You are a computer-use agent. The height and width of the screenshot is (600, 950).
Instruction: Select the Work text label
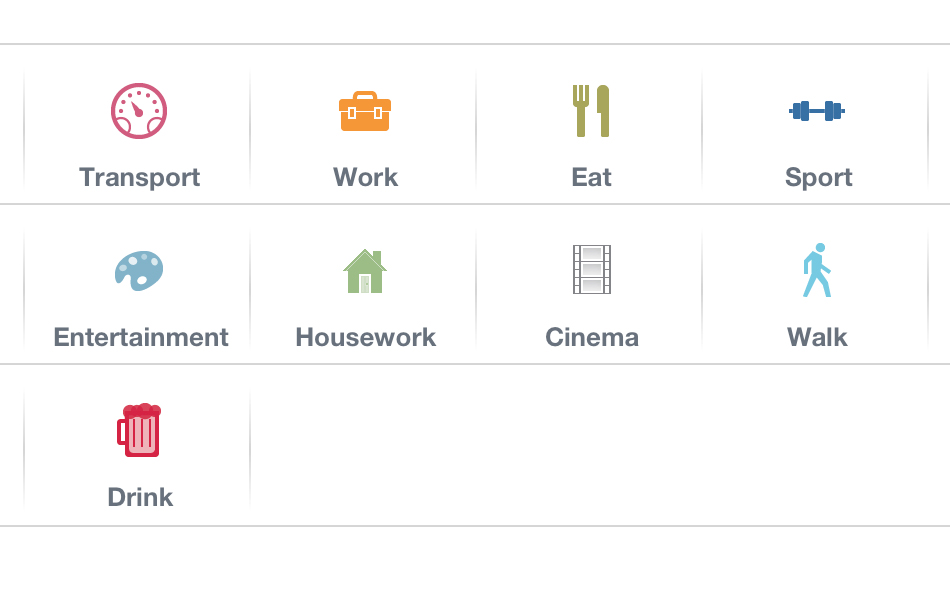pos(365,177)
